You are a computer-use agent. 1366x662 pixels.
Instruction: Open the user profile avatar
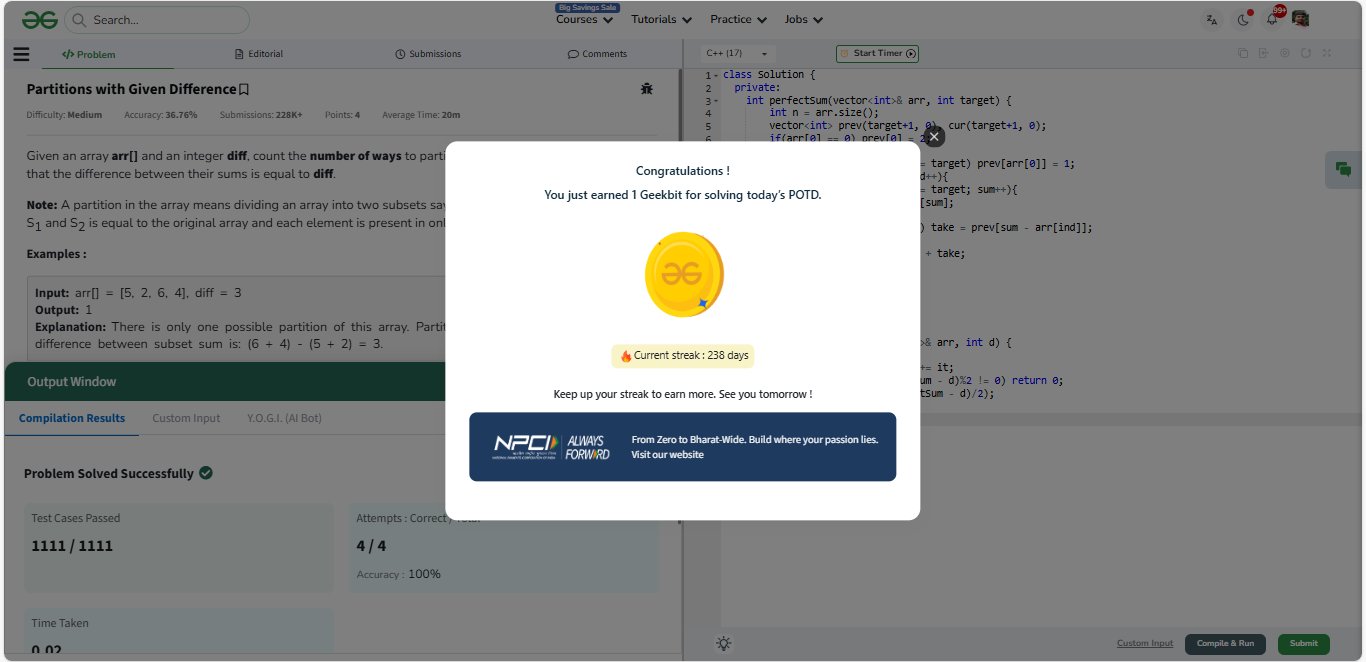coord(1300,19)
